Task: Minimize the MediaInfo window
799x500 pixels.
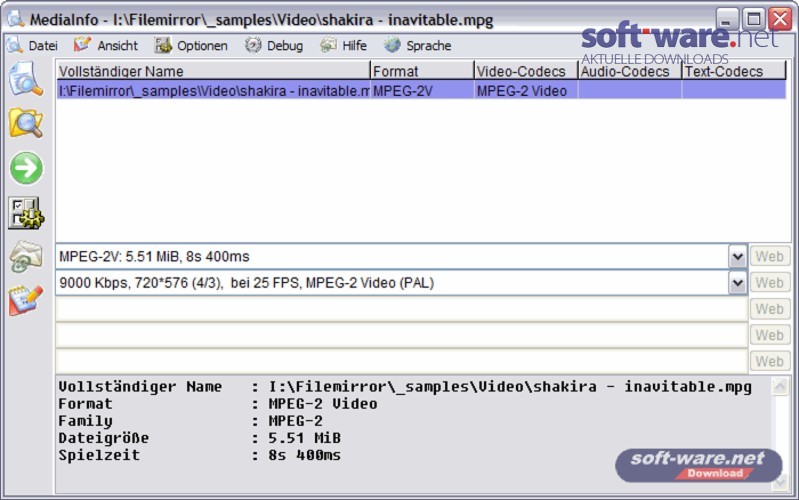Action: (x=727, y=20)
